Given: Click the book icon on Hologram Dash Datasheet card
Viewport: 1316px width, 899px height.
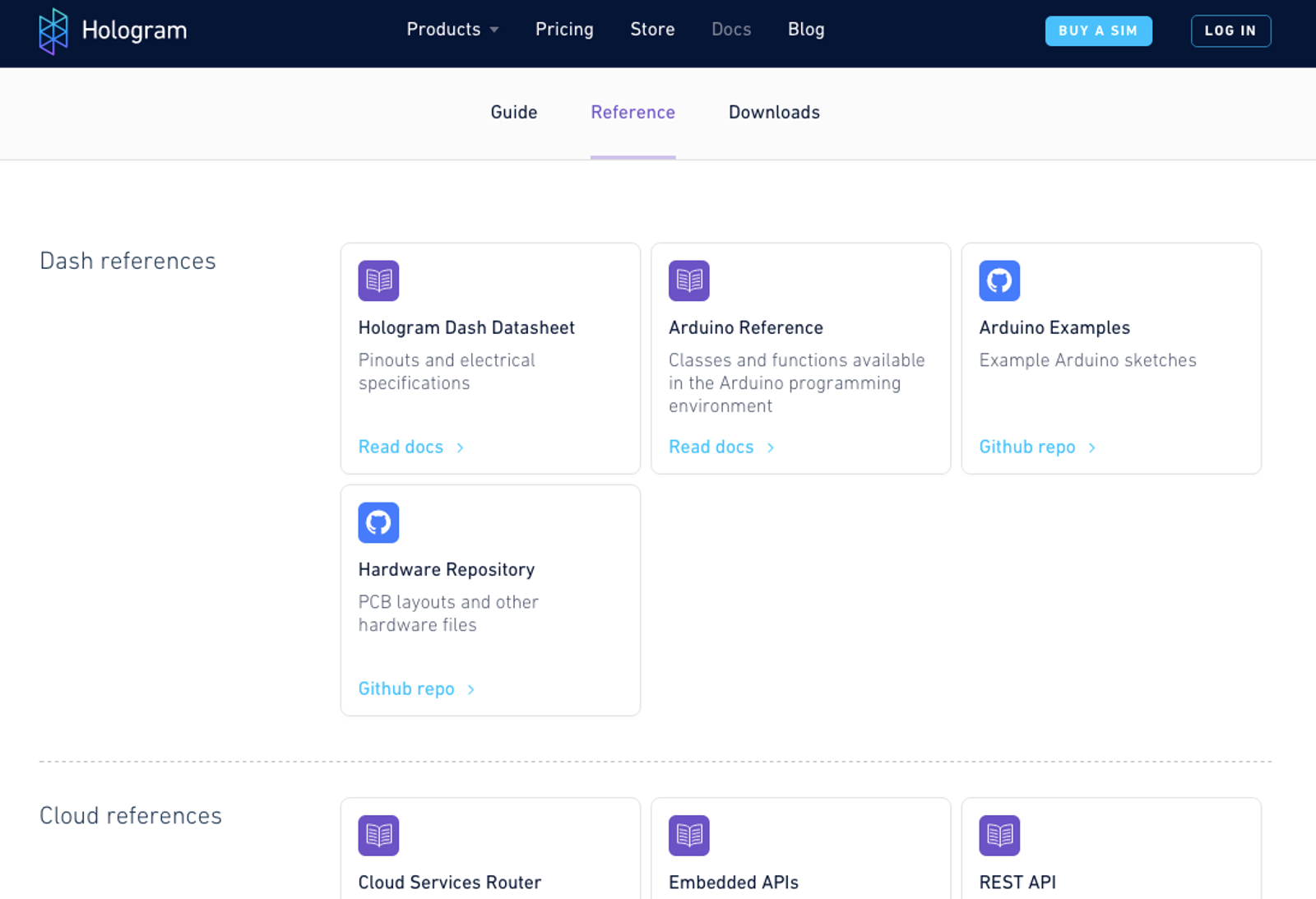Looking at the screenshot, I should [378, 280].
